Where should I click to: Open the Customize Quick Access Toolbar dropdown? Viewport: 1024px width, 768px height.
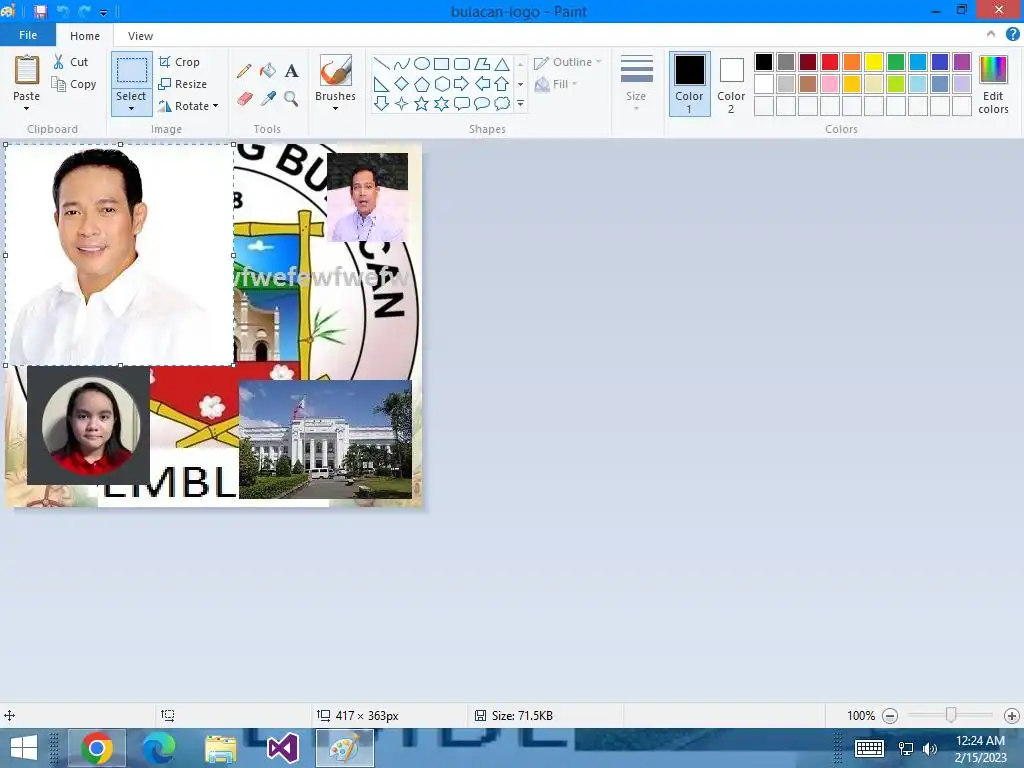(x=103, y=12)
